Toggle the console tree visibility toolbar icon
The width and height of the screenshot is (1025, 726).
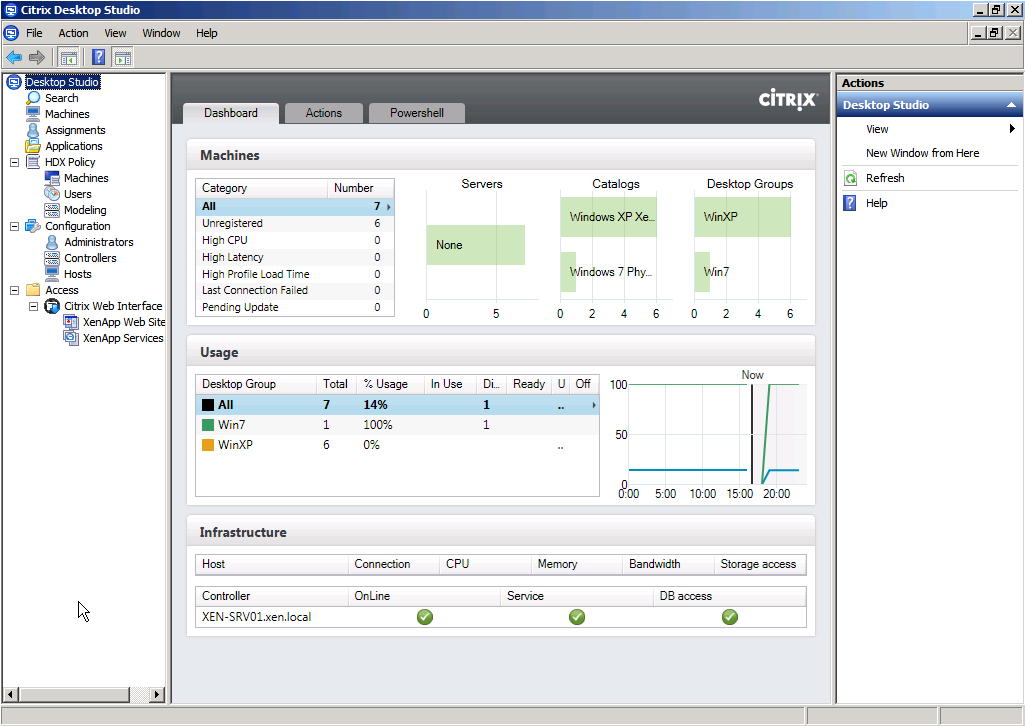[x=68, y=57]
